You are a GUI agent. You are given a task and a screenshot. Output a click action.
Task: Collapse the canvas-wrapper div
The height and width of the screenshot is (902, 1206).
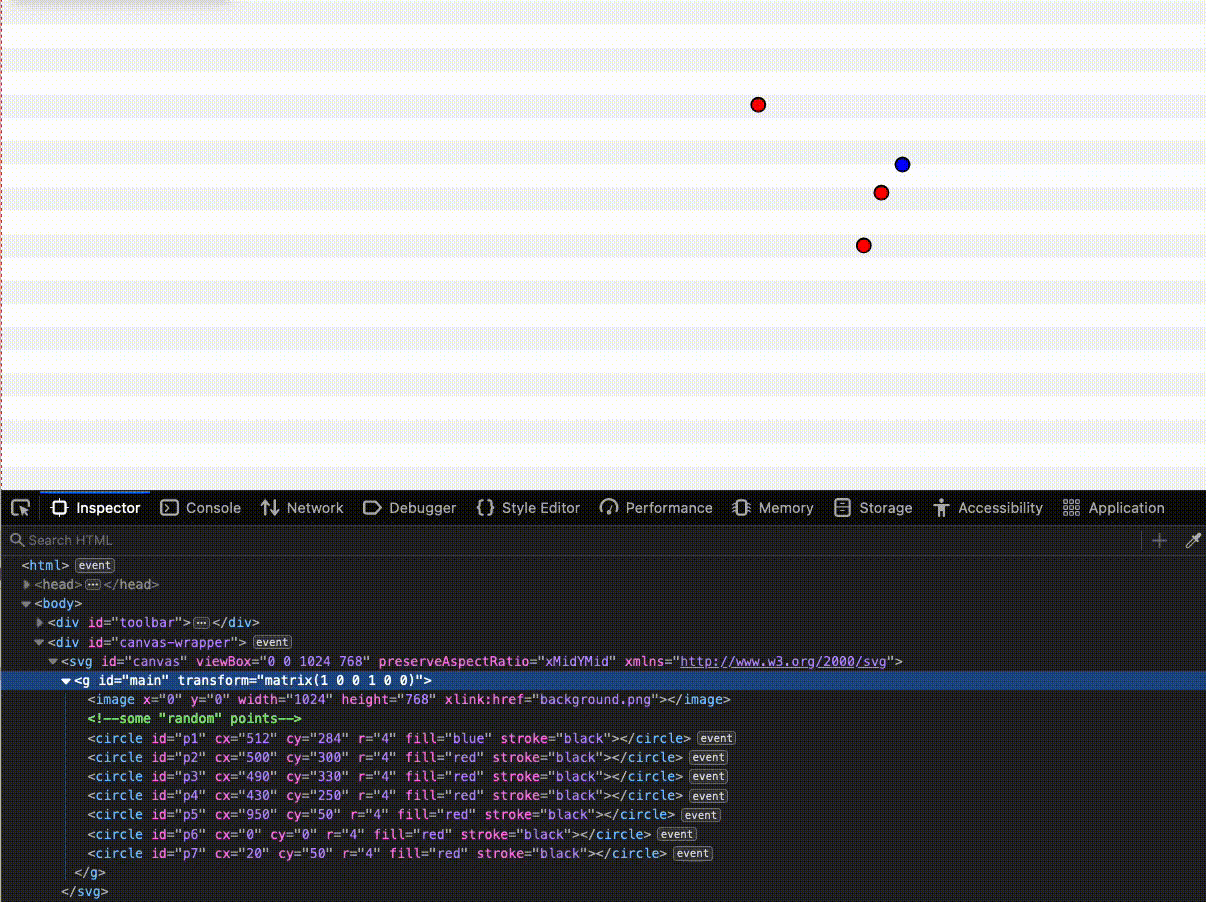click(38, 642)
